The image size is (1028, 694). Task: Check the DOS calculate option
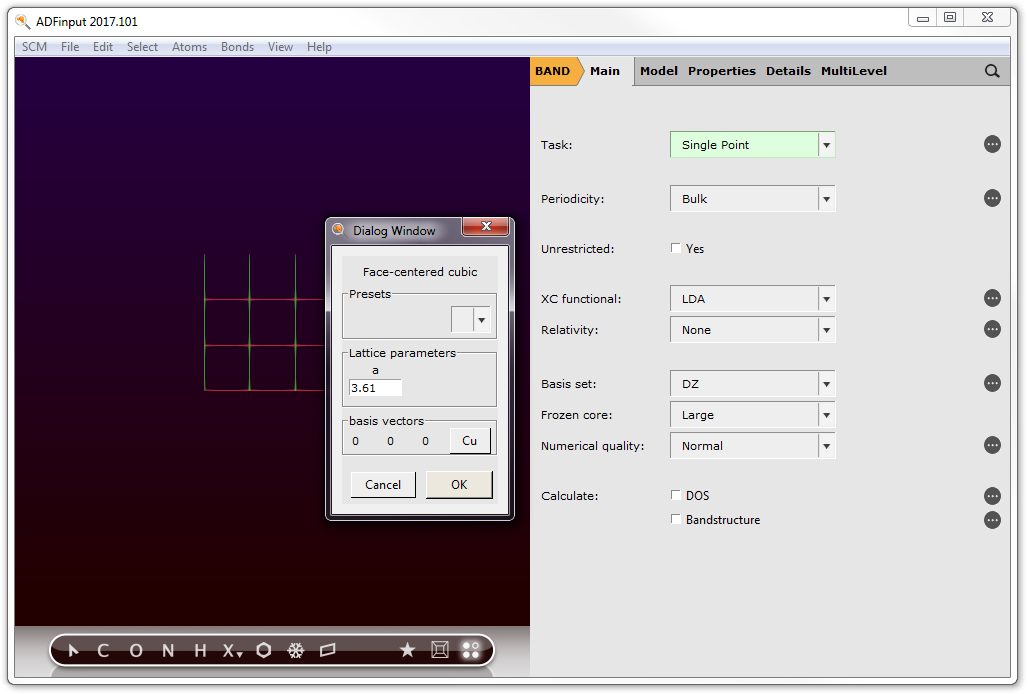[x=676, y=495]
